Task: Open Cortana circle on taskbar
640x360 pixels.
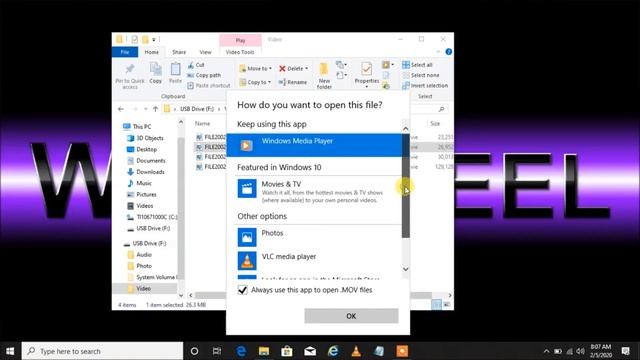Action: (194, 351)
